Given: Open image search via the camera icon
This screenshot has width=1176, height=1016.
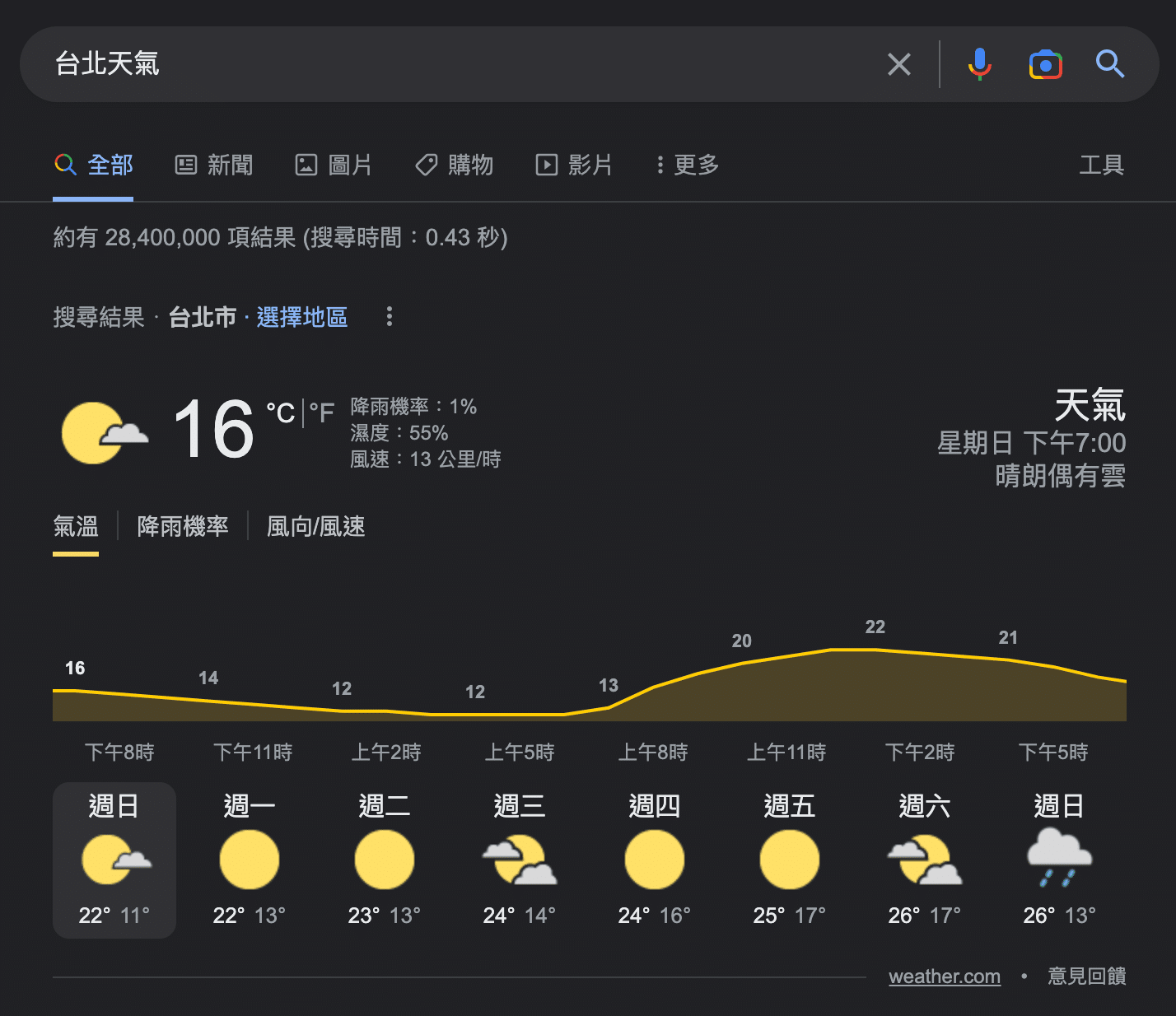Looking at the screenshot, I should (x=1045, y=64).
